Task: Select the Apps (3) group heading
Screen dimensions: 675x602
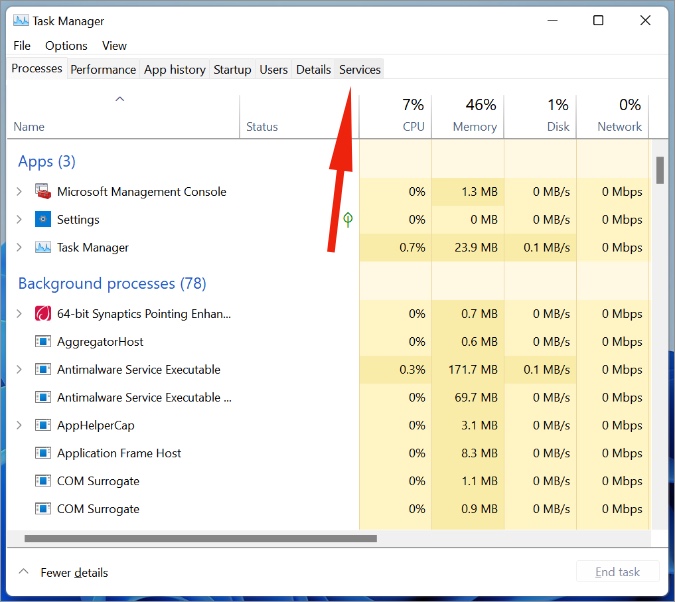Action: (46, 161)
